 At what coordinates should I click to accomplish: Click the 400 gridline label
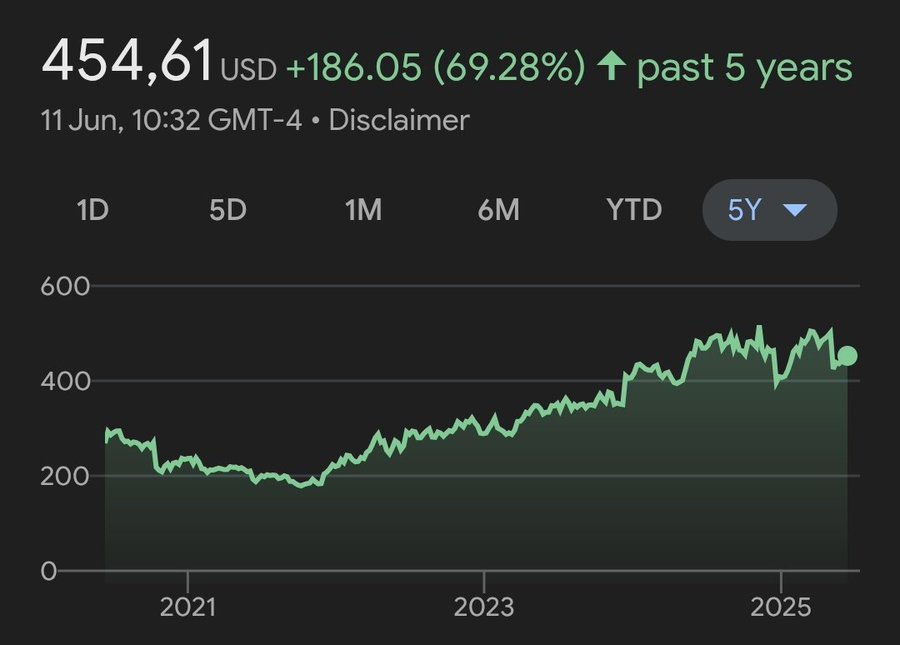(65, 381)
